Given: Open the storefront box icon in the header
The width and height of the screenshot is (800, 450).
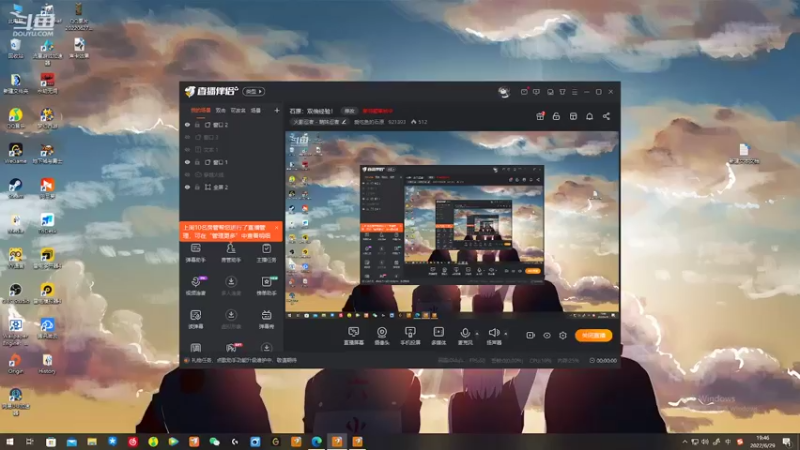Looking at the screenshot, I should coord(573,116).
